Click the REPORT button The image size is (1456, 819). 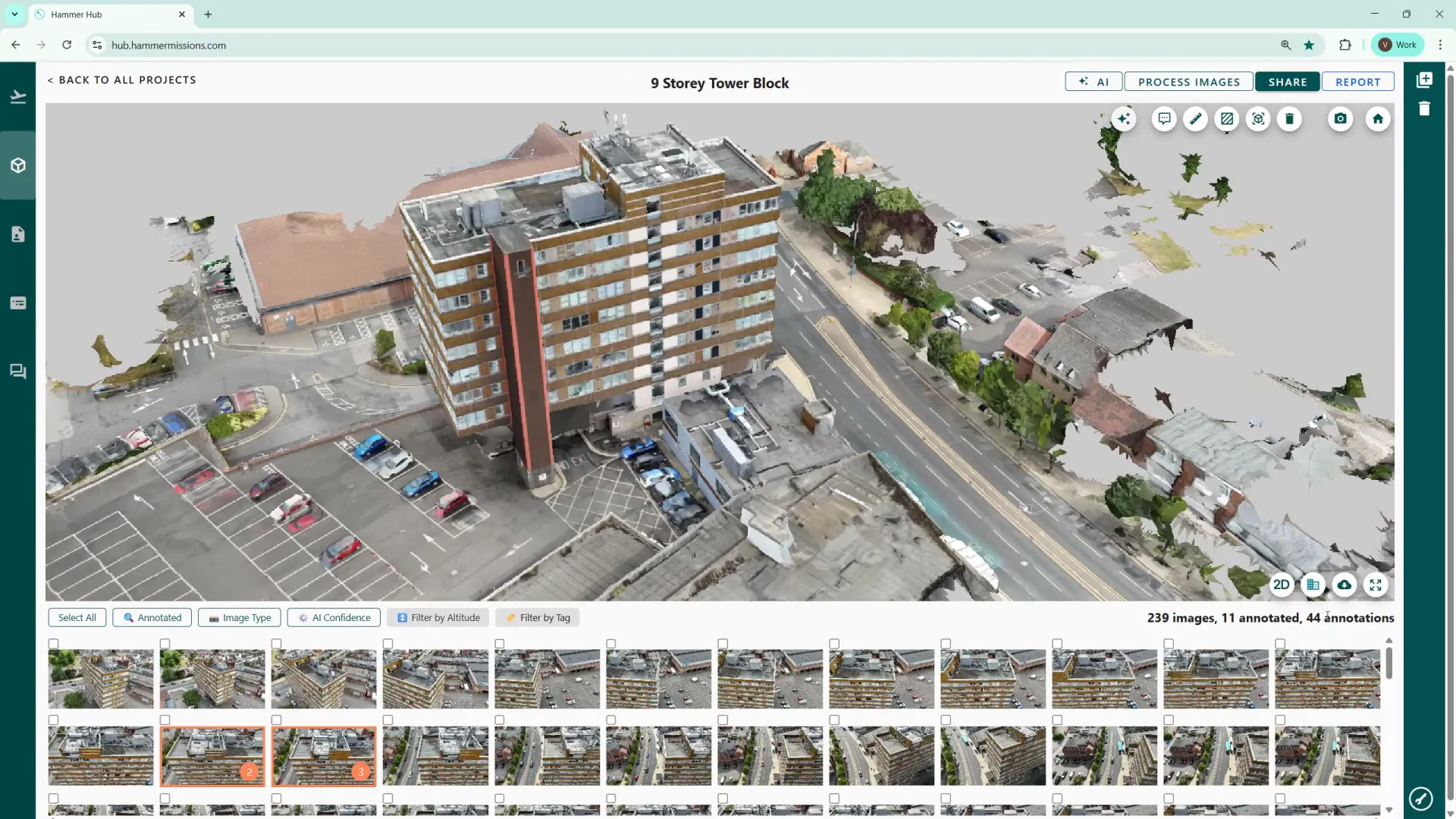(x=1357, y=82)
